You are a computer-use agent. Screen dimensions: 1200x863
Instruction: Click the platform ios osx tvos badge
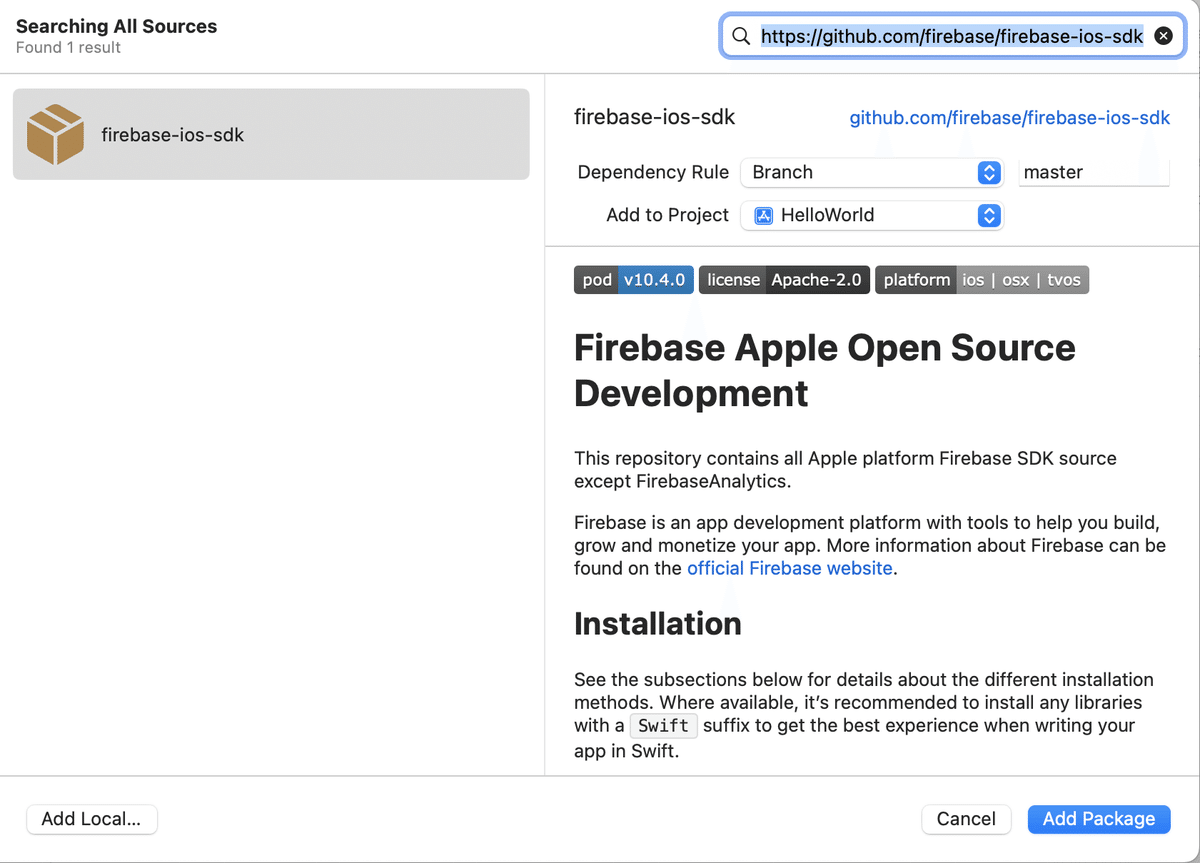pos(981,280)
